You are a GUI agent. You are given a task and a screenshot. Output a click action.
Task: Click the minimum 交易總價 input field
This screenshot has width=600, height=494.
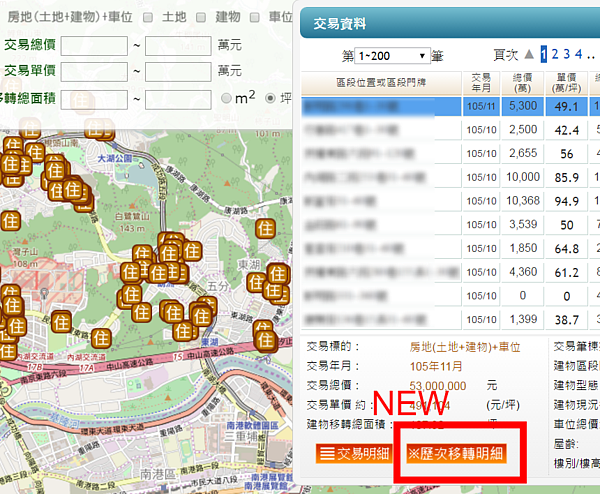coord(94,46)
